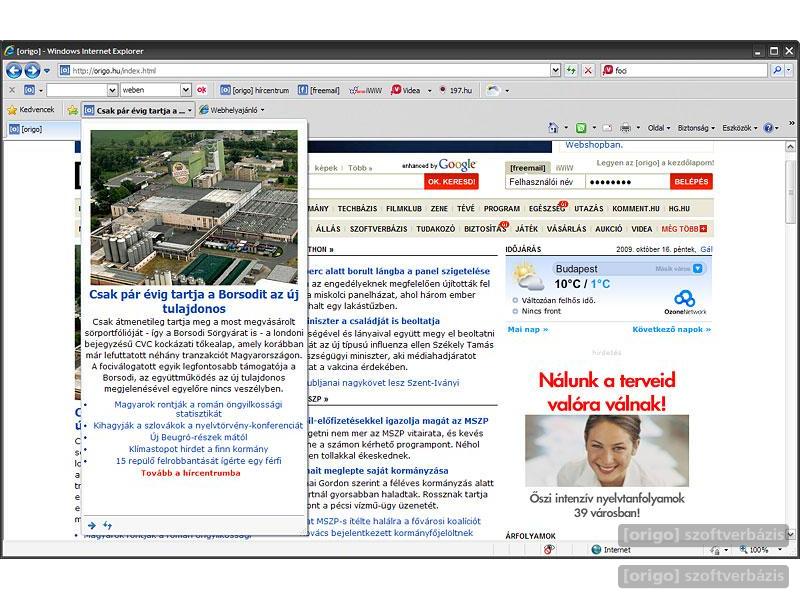Click the web slice open arrow icon
This screenshot has width=800, height=600.
92,525
